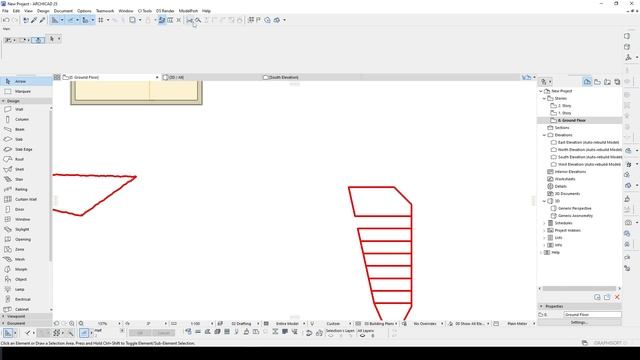640x360 pixels.
Task: Open North Elevation in Navigator
Action: pyautogui.click(x=588, y=150)
